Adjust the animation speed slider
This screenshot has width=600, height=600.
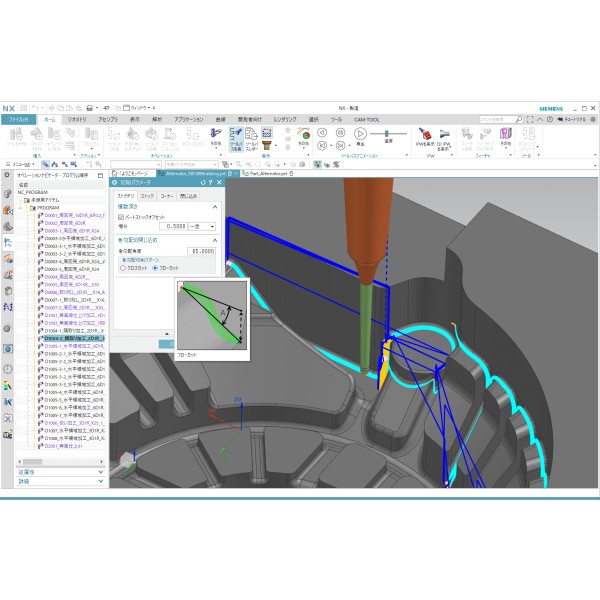coord(387,134)
